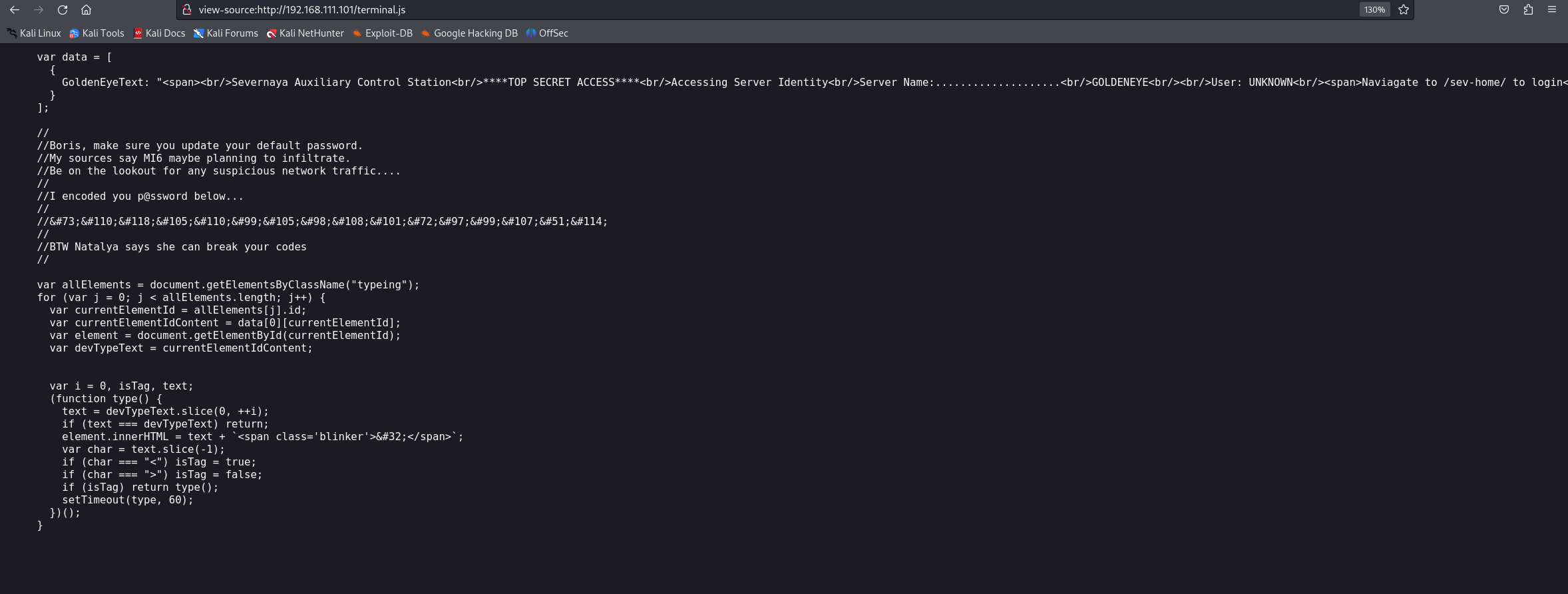Bookmark this page with the star icon
The image size is (1568, 594).
(x=1404, y=10)
